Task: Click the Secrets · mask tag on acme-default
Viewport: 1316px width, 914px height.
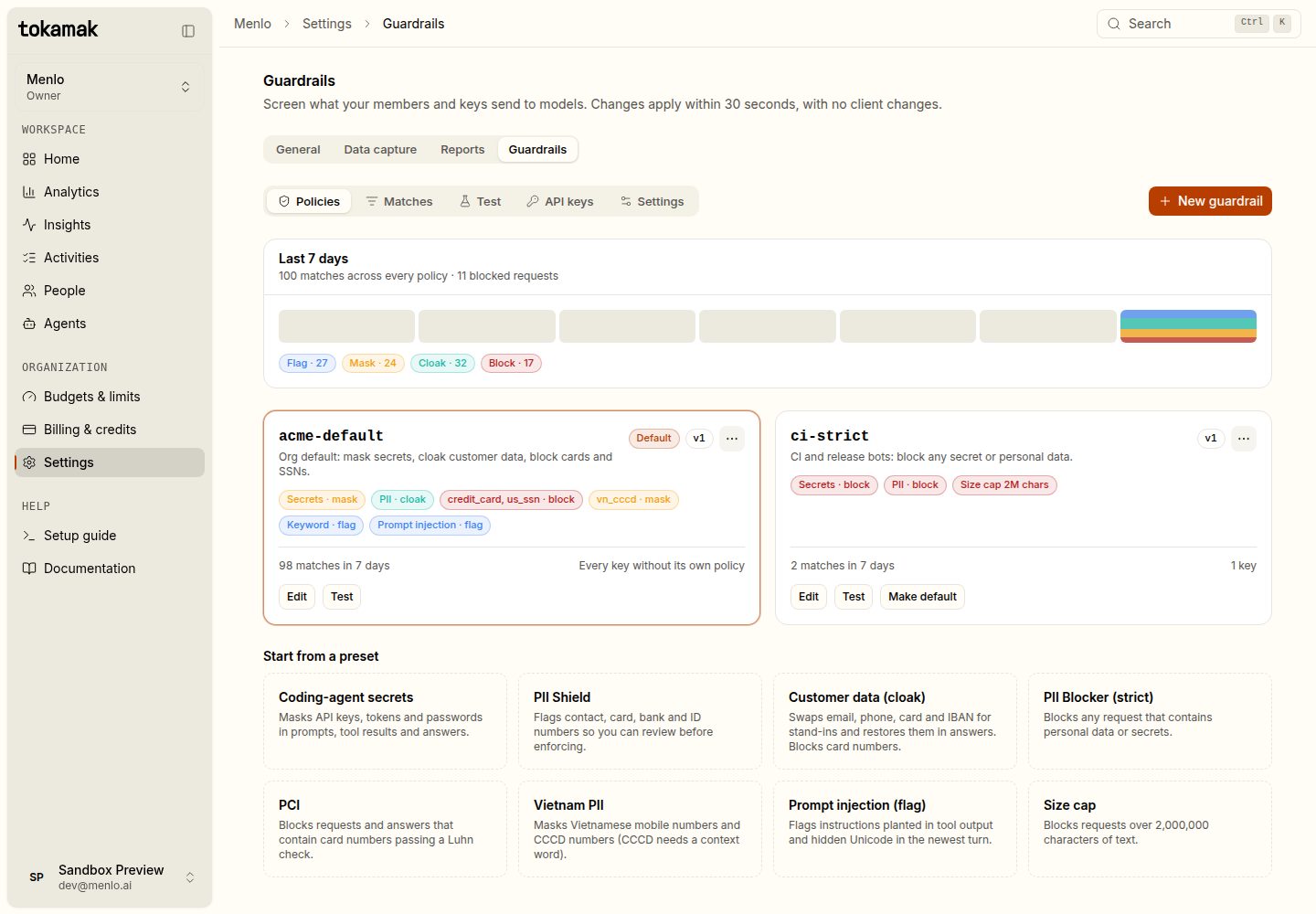Action: tap(322, 500)
